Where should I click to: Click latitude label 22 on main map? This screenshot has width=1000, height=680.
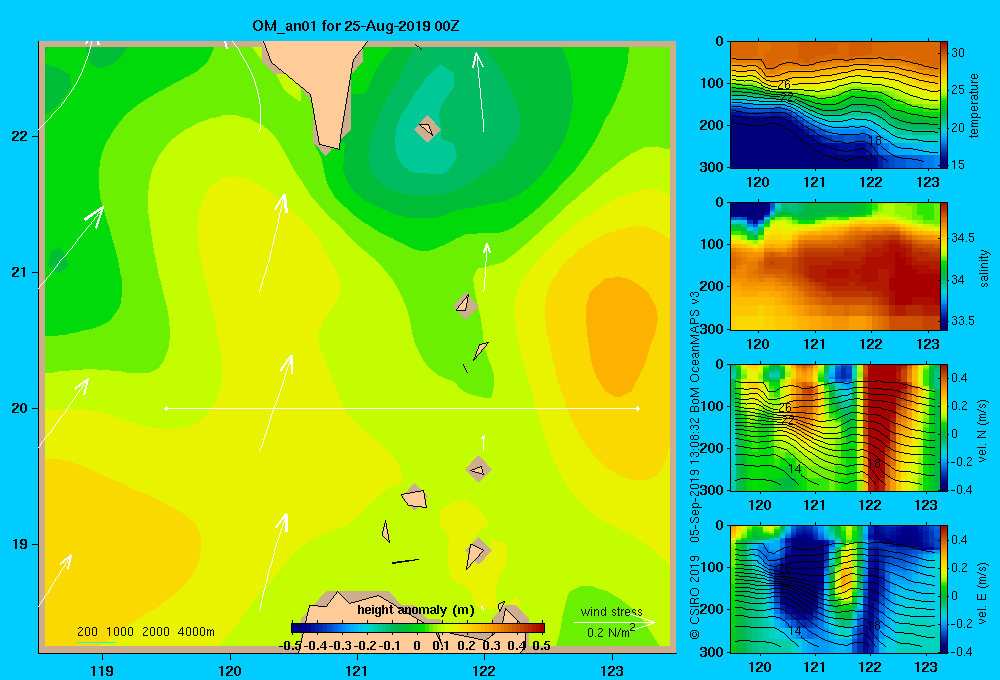pos(20,136)
